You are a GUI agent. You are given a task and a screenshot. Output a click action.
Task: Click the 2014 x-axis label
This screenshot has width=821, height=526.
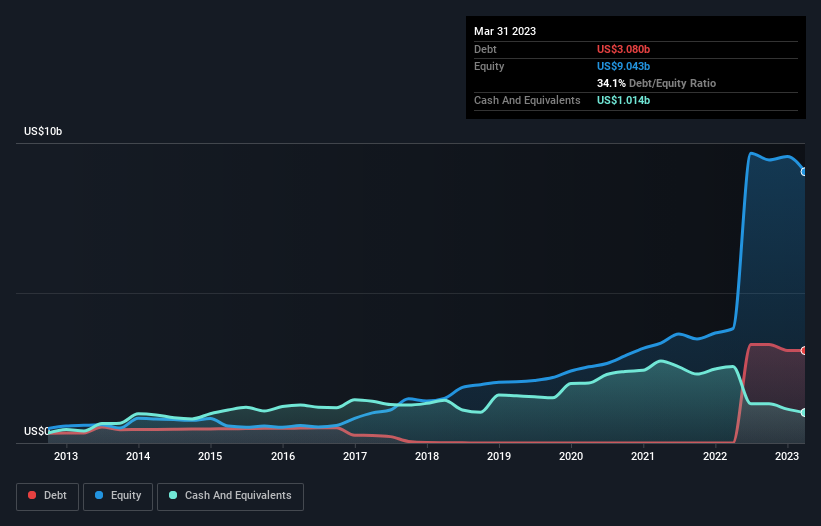coord(138,456)
